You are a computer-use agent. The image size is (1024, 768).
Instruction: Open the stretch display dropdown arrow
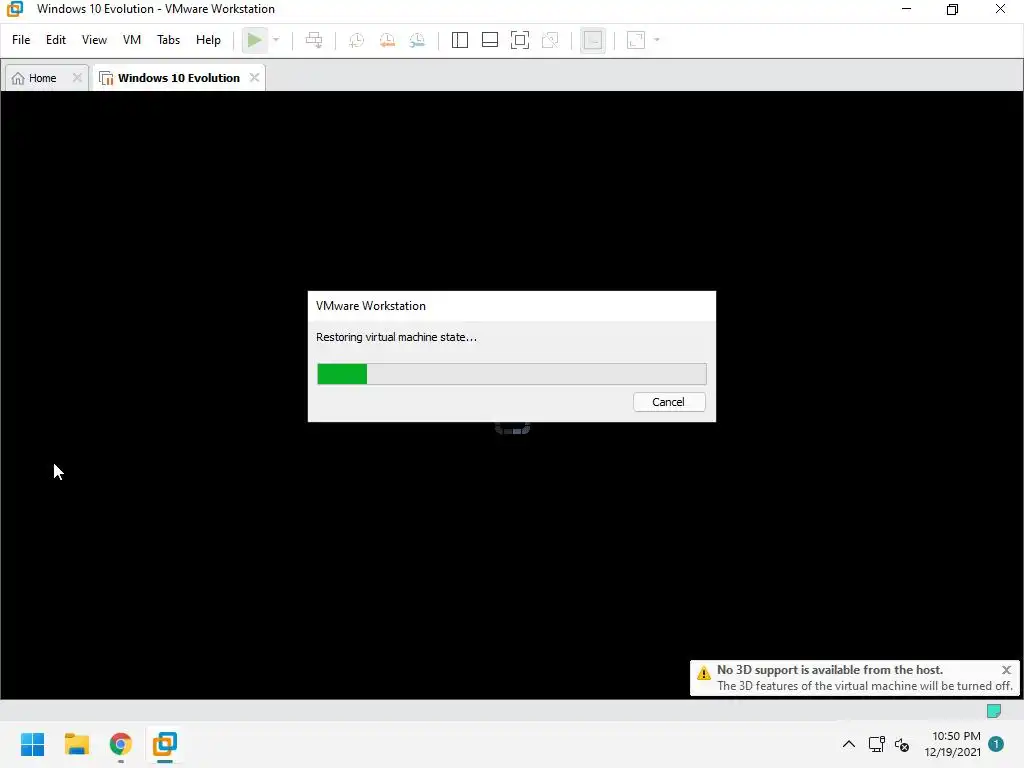point(657,40)
